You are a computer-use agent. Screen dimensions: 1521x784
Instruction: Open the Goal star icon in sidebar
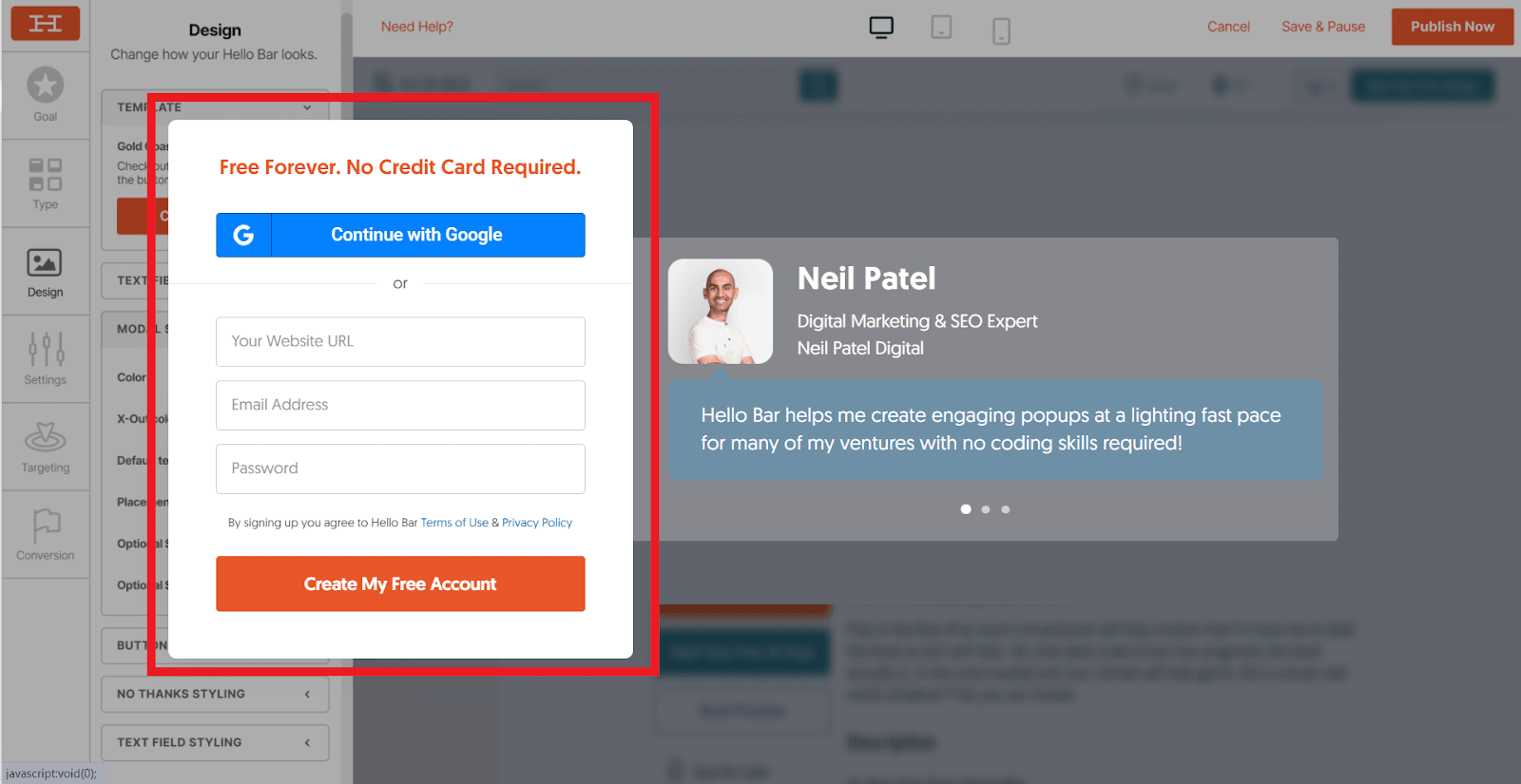pos(46,86)
